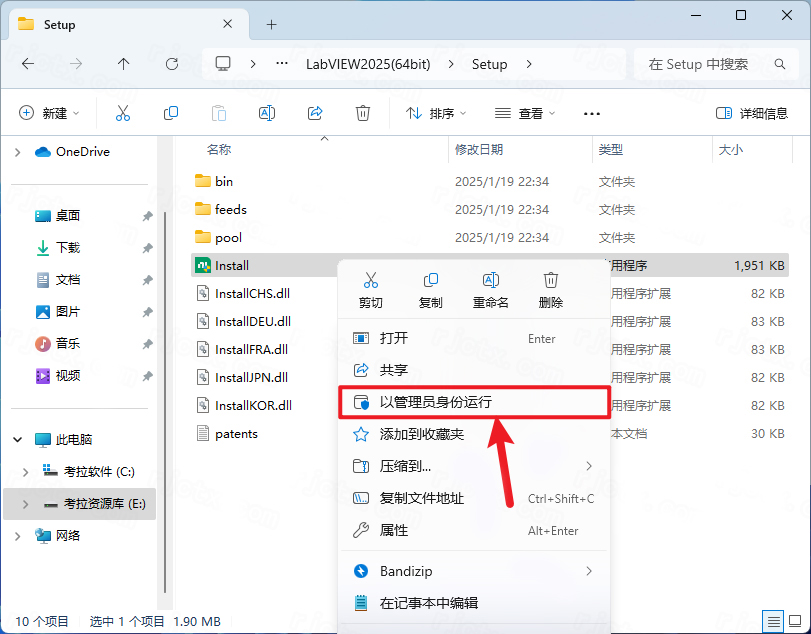Open 文档 in the navigation pane
The height and width of the screenshot is (634, 811).
coord(67,280)
